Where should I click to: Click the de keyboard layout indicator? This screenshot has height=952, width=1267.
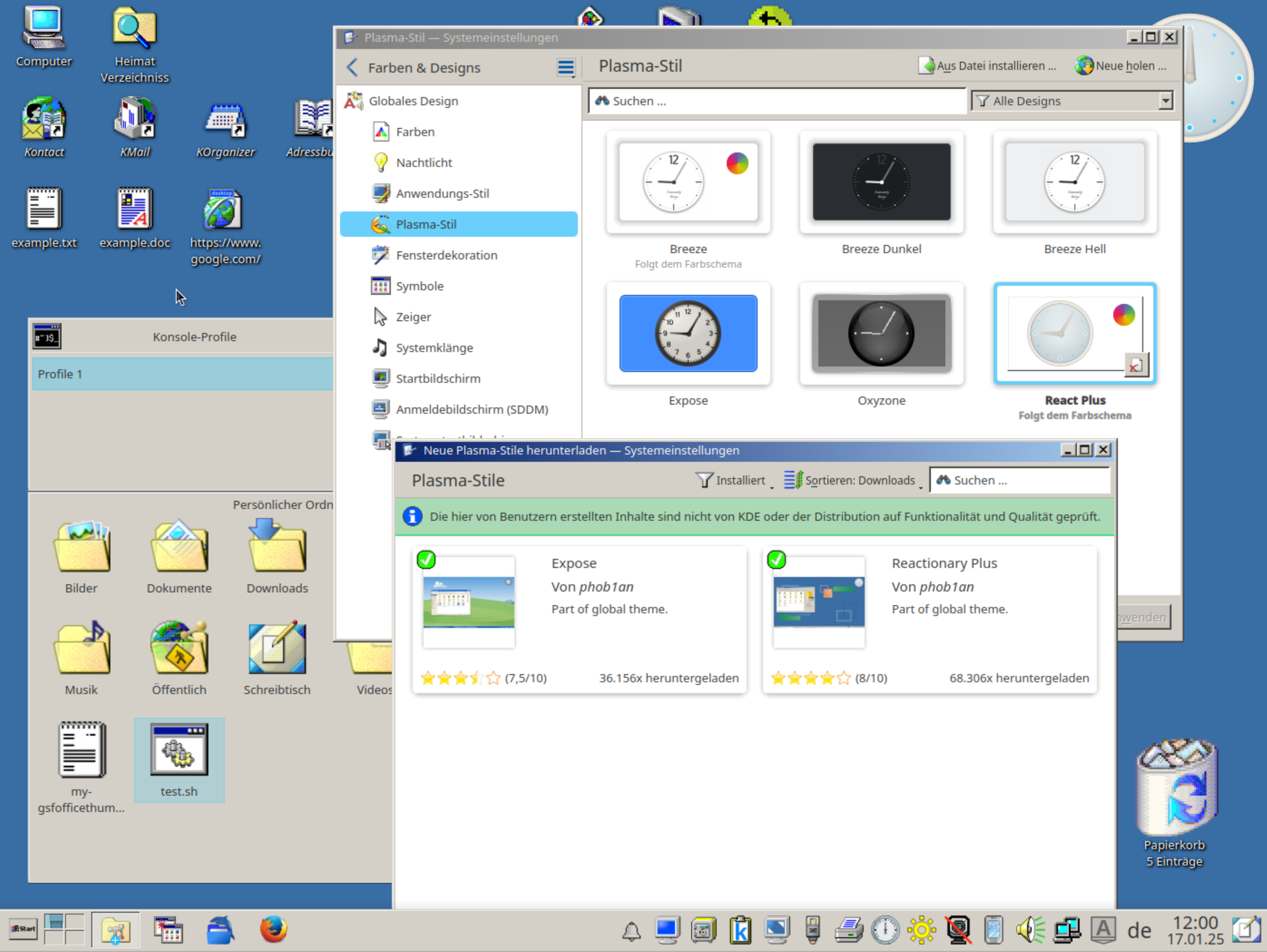click(x=1139, y=931)
